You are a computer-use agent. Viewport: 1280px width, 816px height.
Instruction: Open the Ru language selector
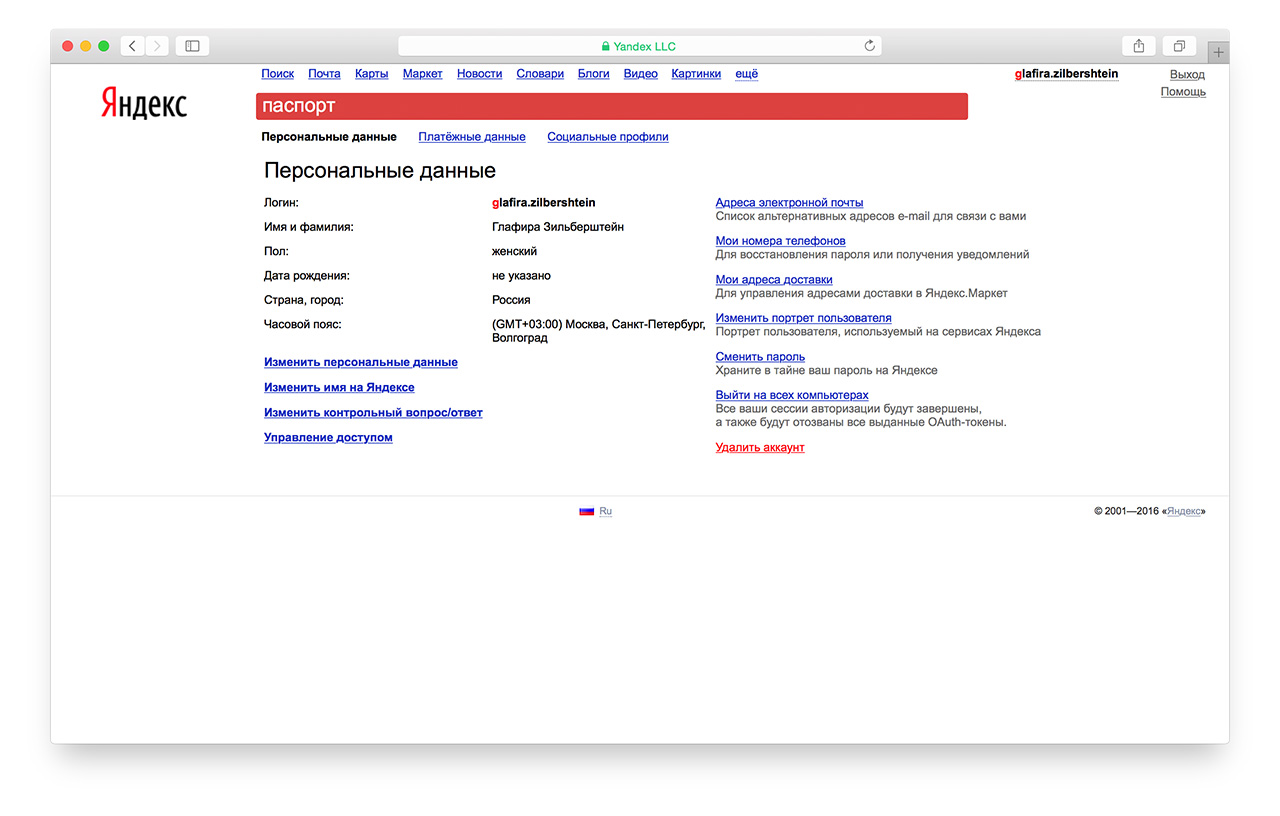[x=605, y=511]
